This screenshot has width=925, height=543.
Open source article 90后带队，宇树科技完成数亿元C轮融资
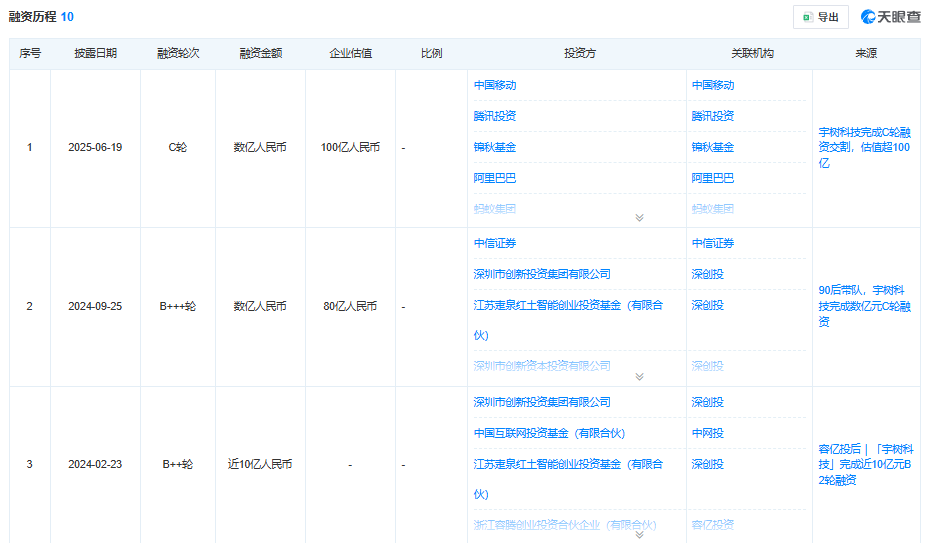pos(864,306)
